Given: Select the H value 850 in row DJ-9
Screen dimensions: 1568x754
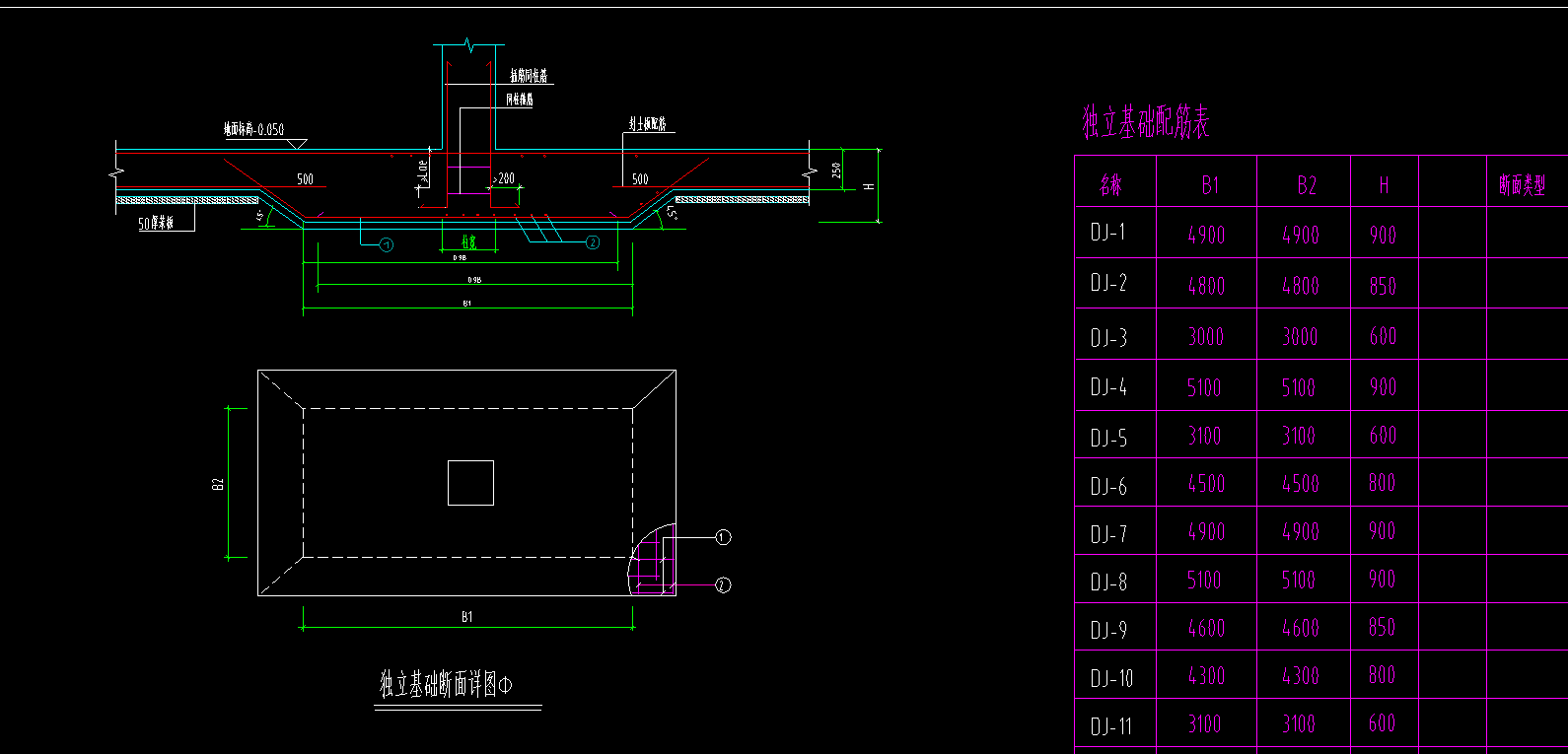Looking at the screenshot, I should (x=1382, y=628).
